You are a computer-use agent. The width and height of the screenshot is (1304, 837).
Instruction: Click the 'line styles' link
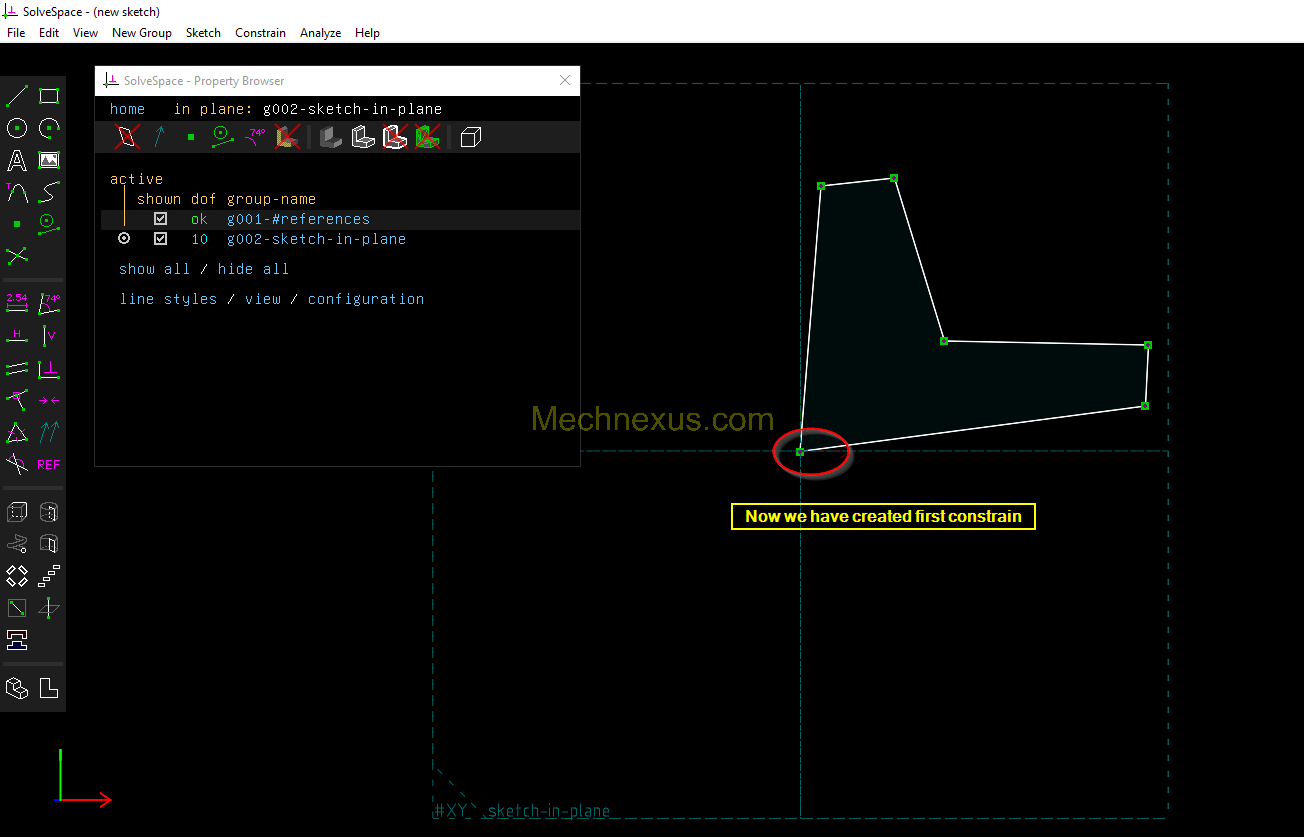(x=168, y=299)
